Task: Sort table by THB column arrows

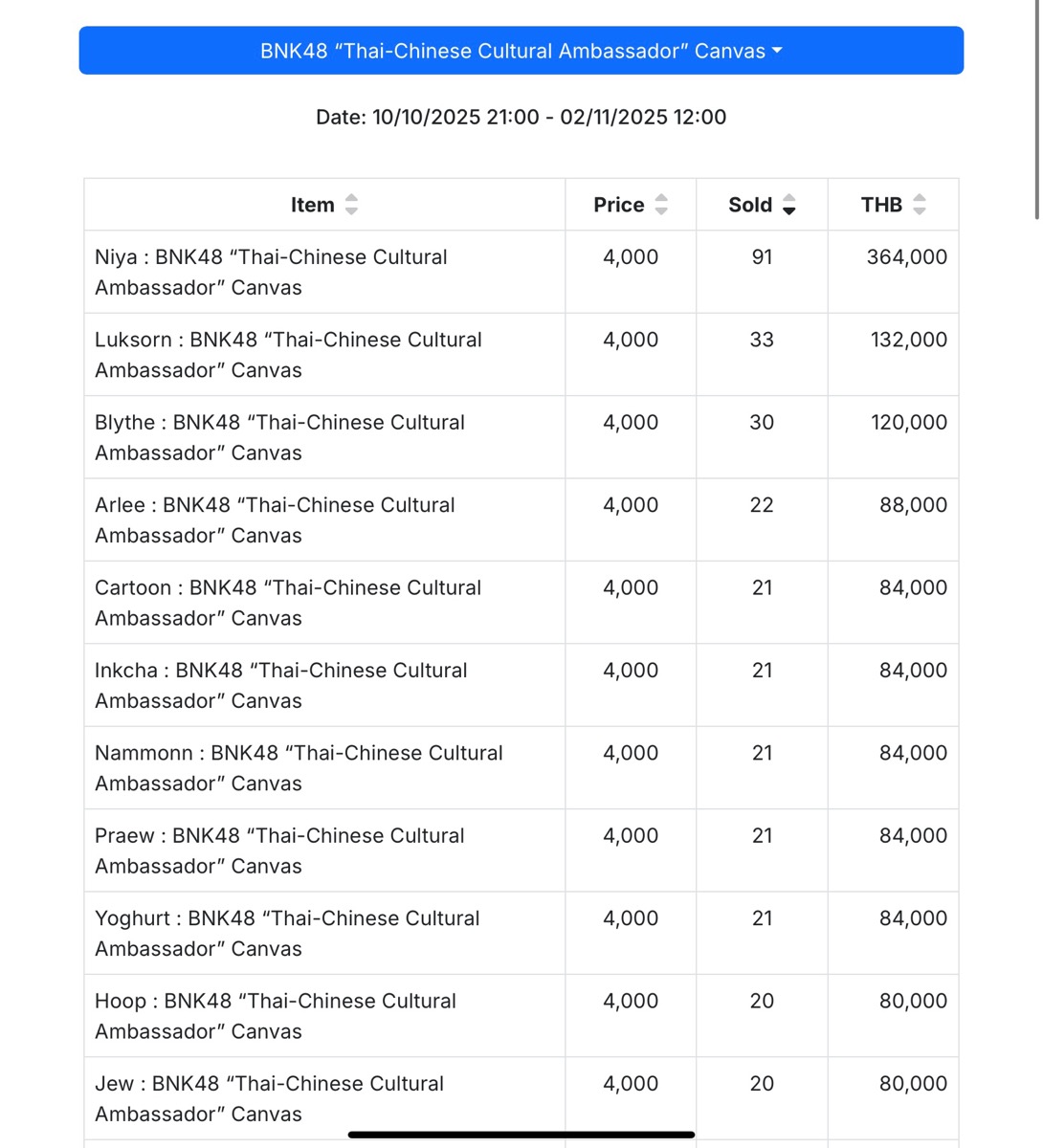Action: coord(920,205)
